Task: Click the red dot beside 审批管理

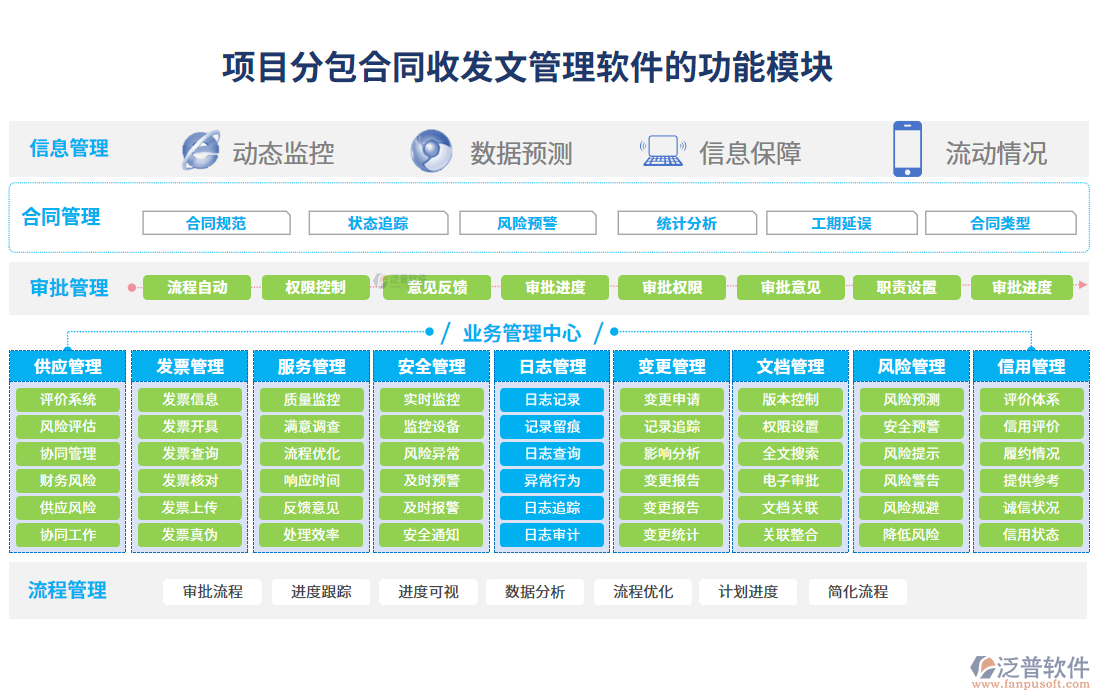Action: click(129, 287)
